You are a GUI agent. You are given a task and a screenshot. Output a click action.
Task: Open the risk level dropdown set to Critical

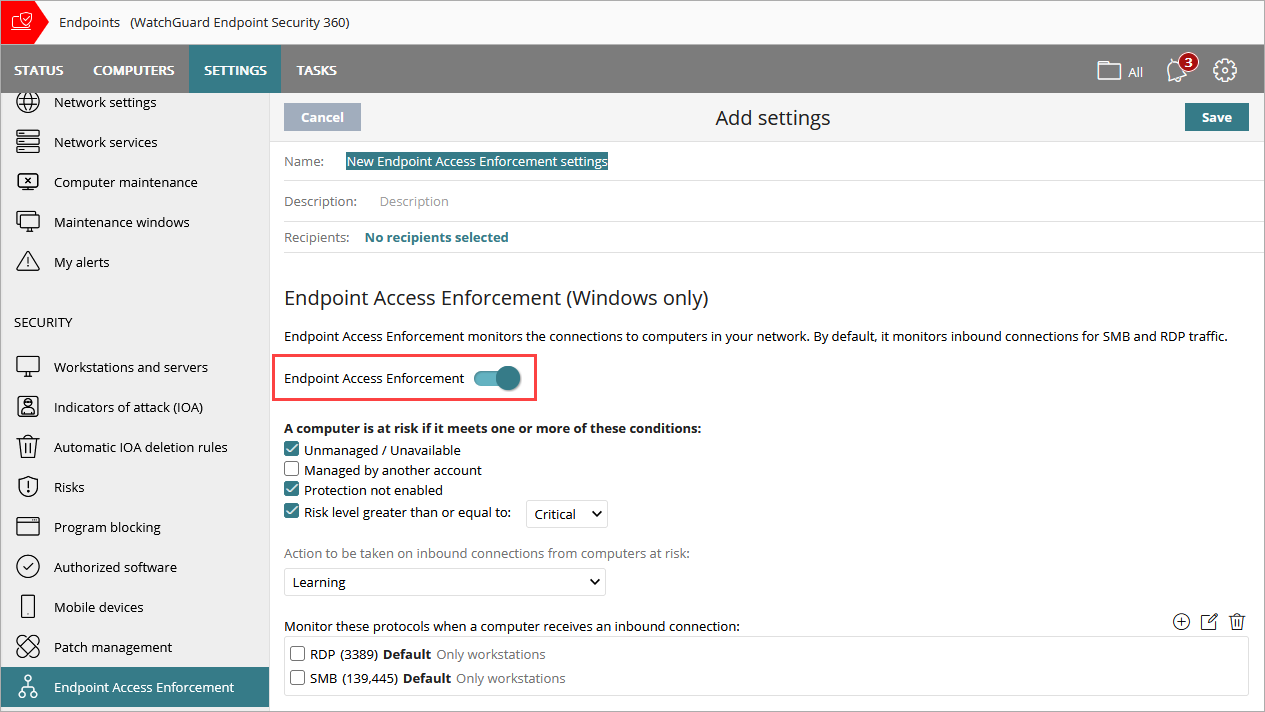[x=566, y=513]
